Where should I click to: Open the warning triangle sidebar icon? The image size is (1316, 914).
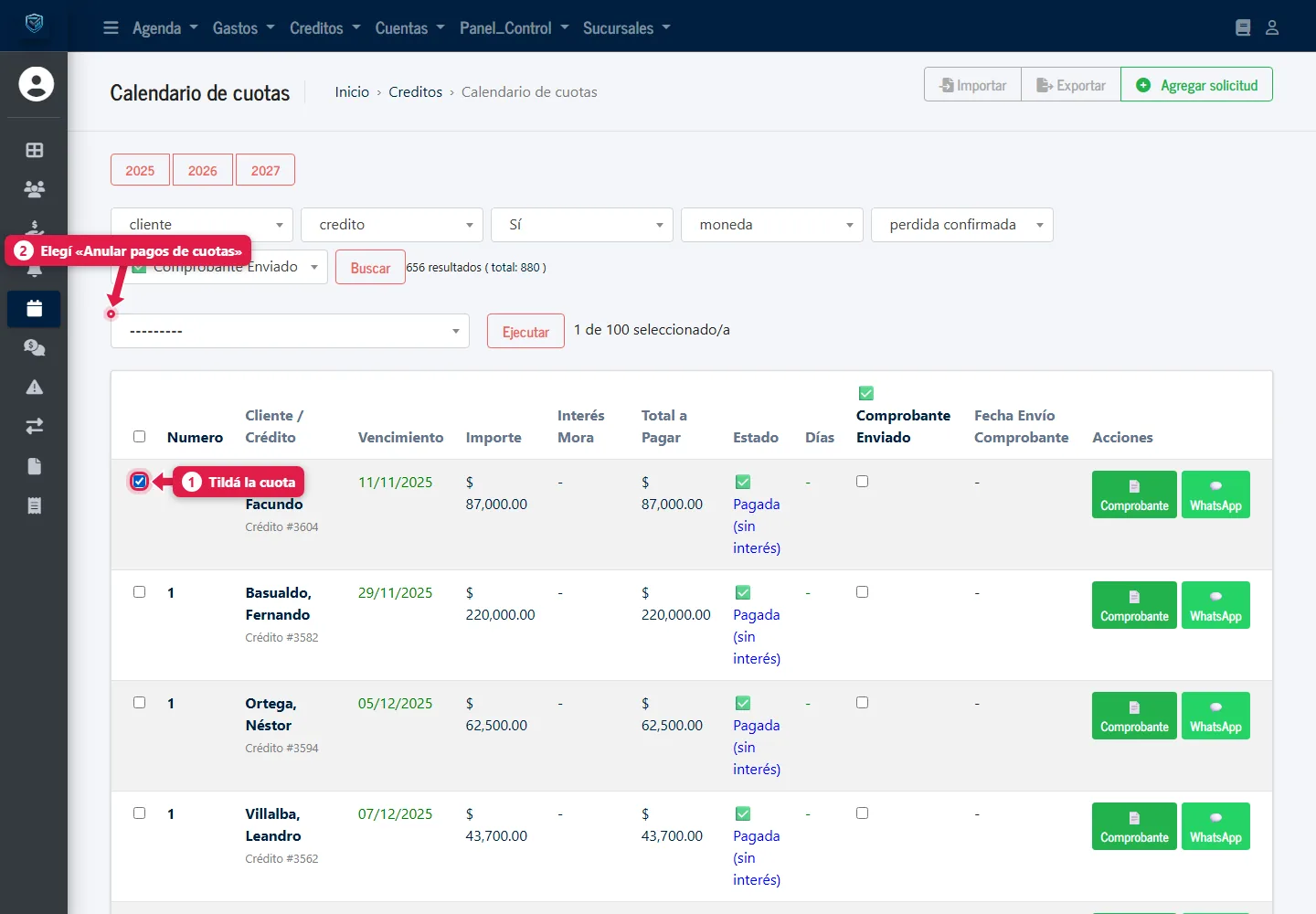pos(35,387)
